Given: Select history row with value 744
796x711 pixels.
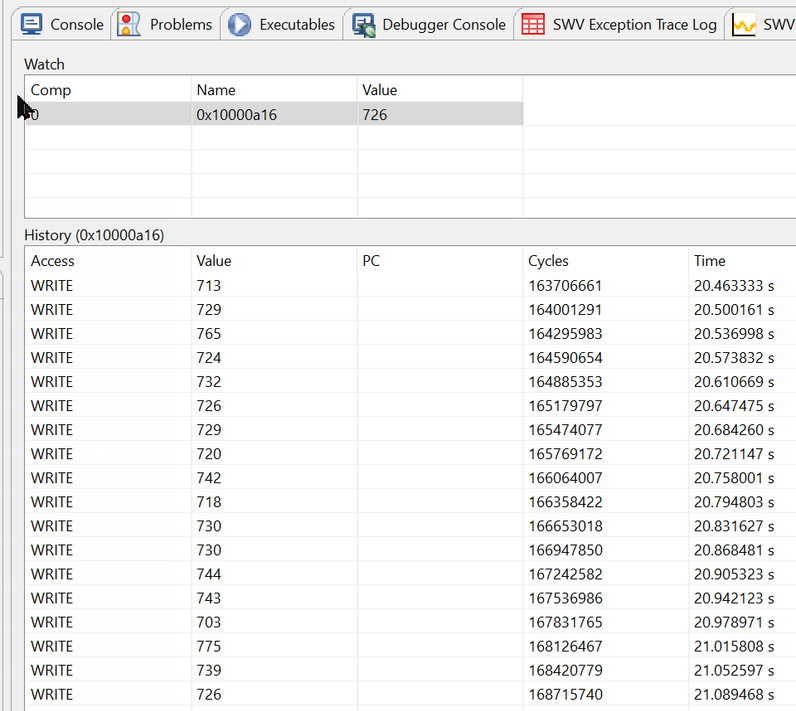Looking at the screenshot, I should (x=410, y=574).
